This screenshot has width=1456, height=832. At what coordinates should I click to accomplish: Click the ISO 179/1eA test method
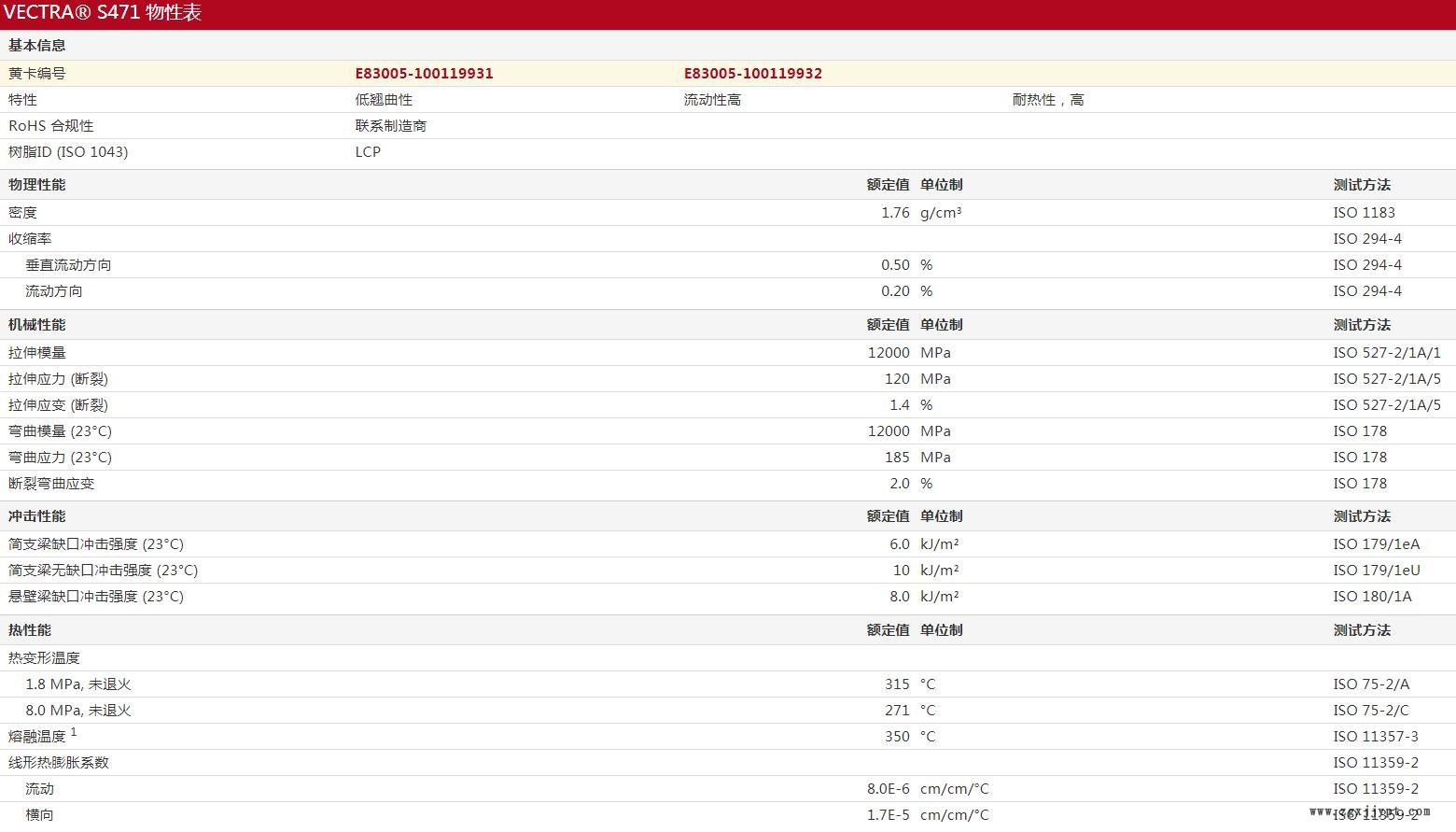(1376, 544)
